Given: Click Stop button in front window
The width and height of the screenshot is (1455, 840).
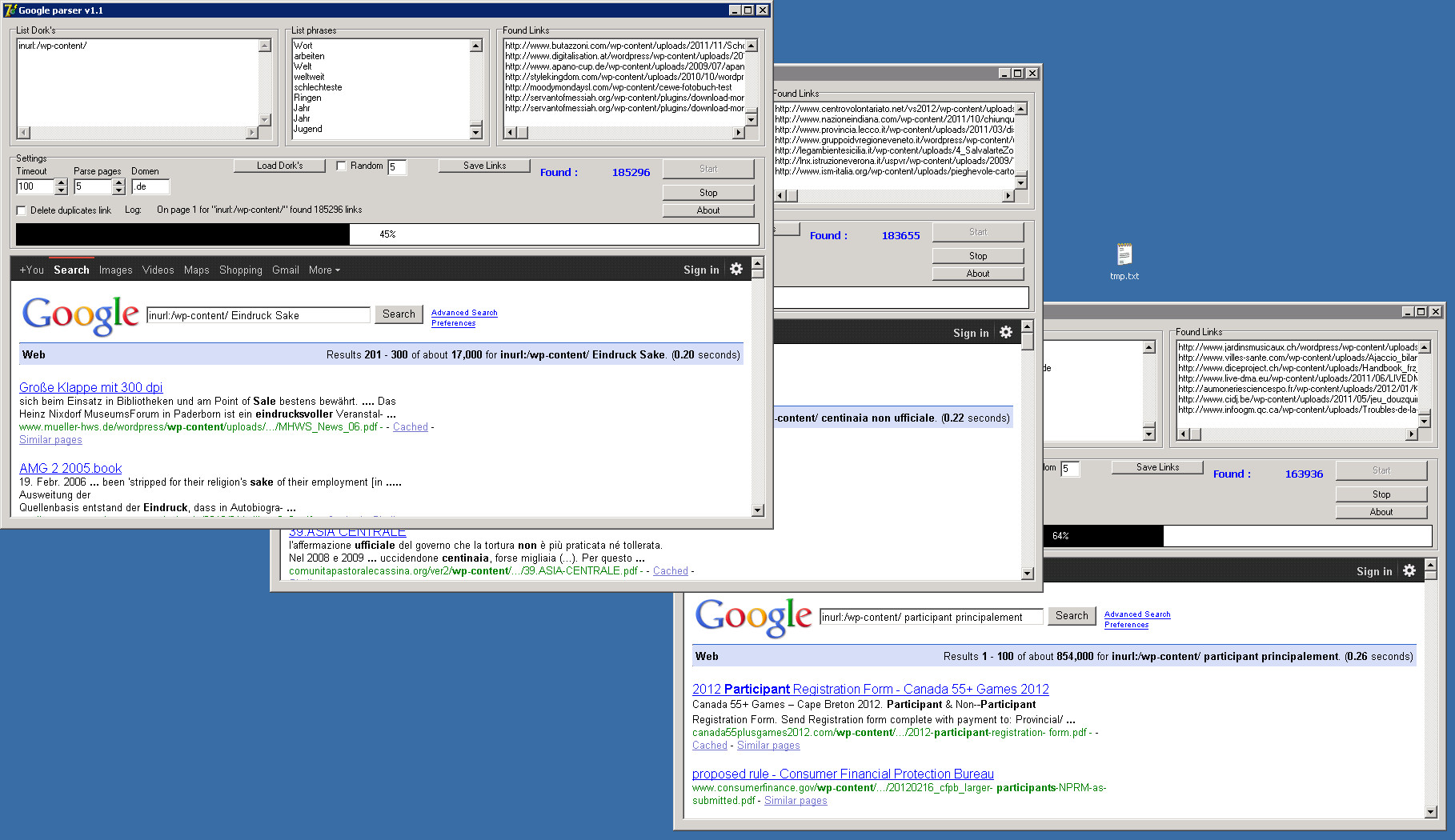Looking at the screenshot, I should 708,193.
